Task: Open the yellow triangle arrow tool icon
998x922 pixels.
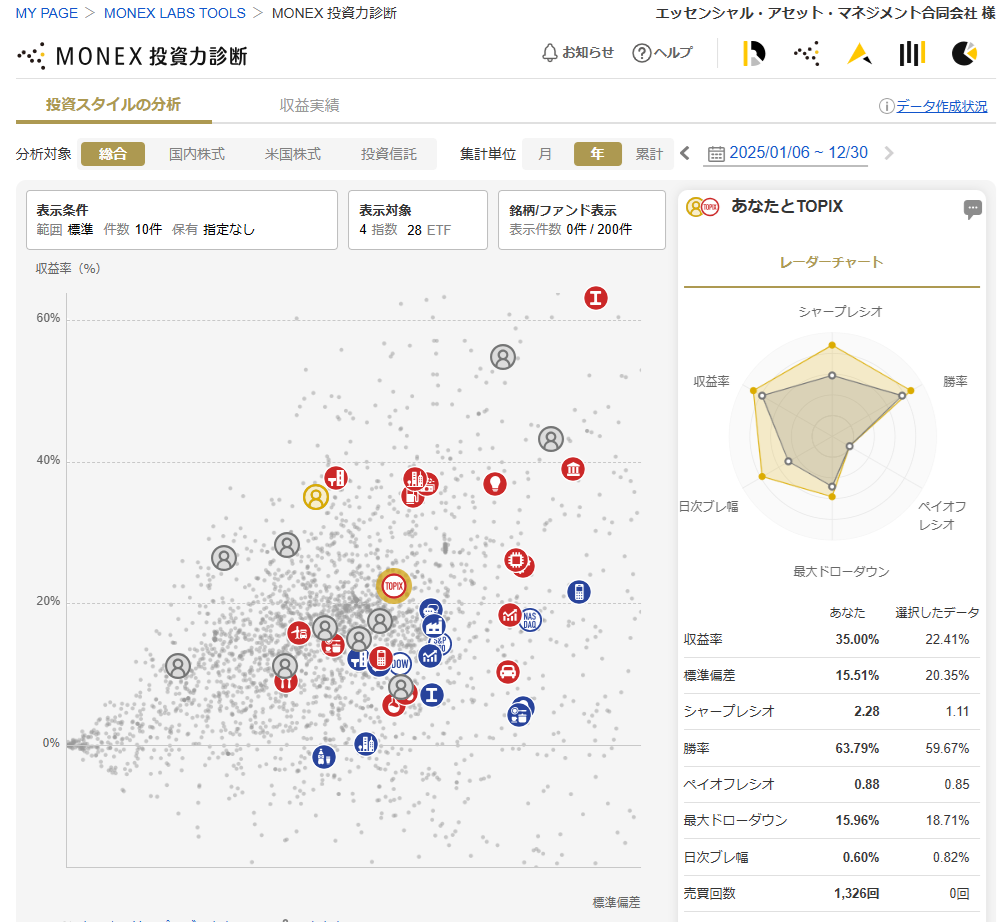Action: coord(859,54)
